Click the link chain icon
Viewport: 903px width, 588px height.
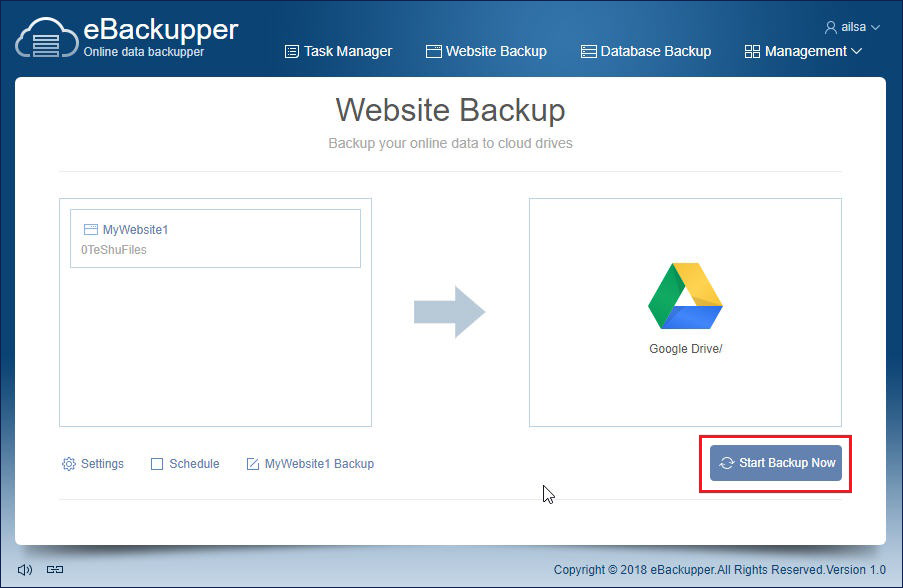coord(55,570)
